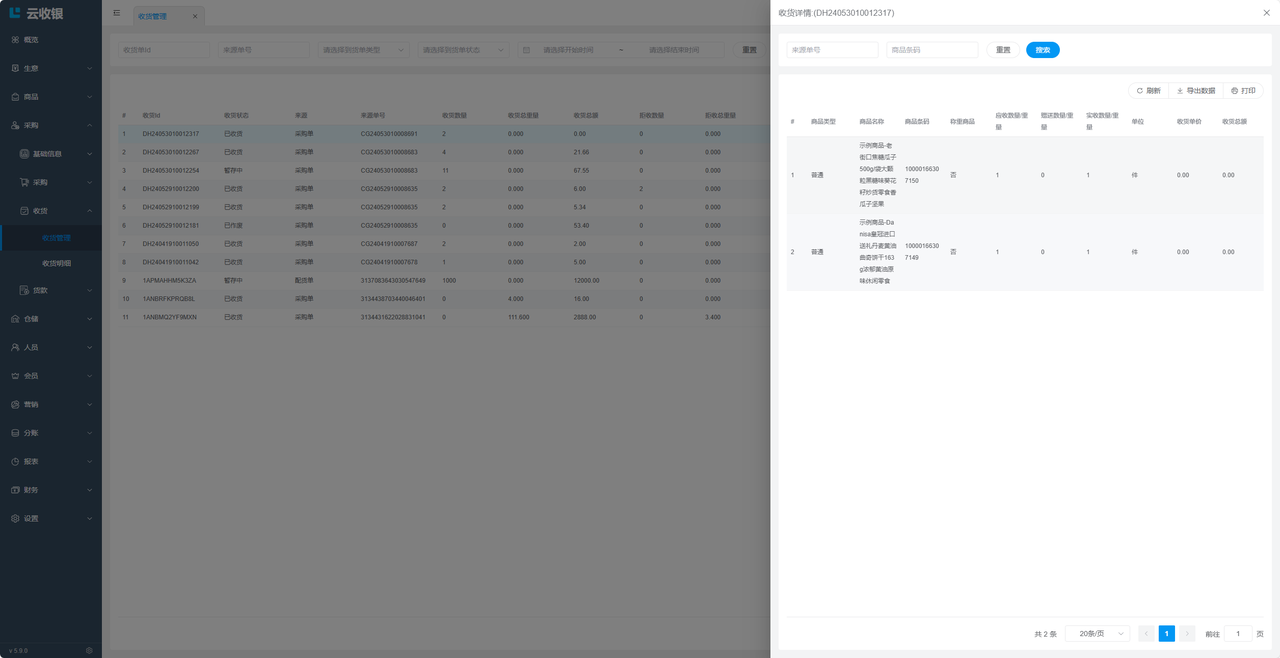The image size is (1280, 658).
Task: Expand the 会员 sidebar menu
Action: pos(50,376)
